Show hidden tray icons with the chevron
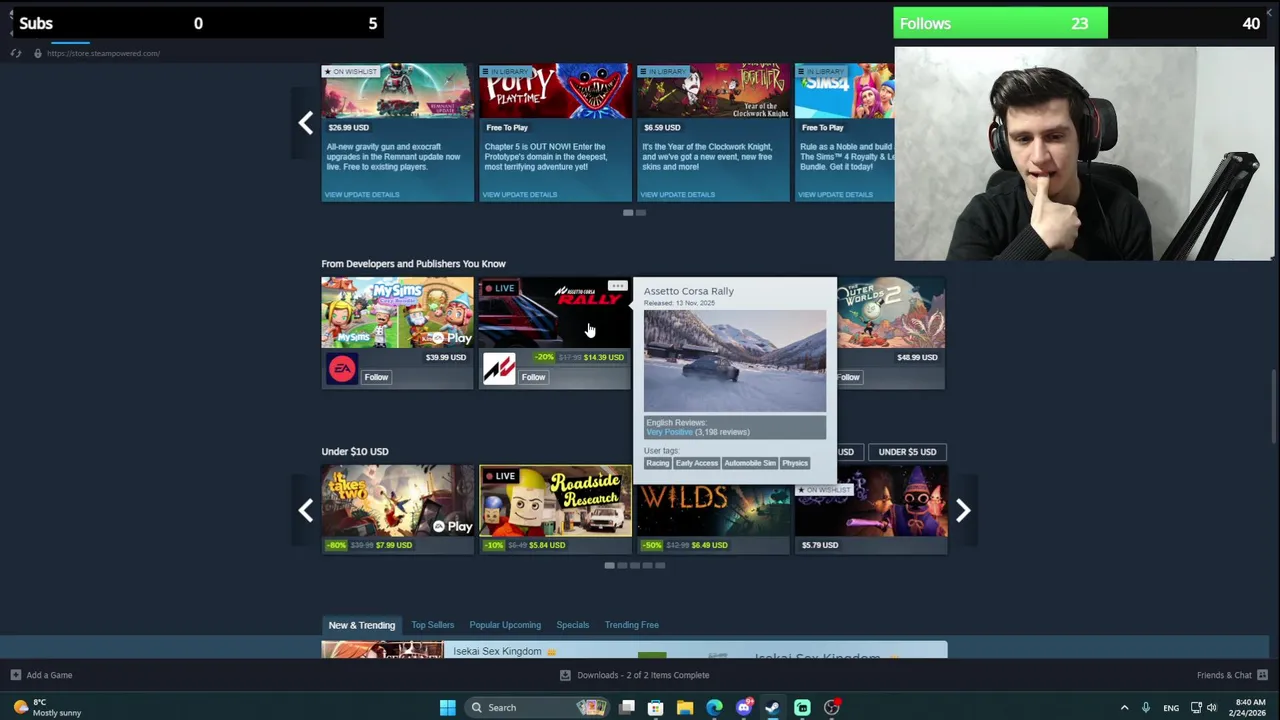The width and height of the screenshot is (1280, 720). tap(1124, 707)
